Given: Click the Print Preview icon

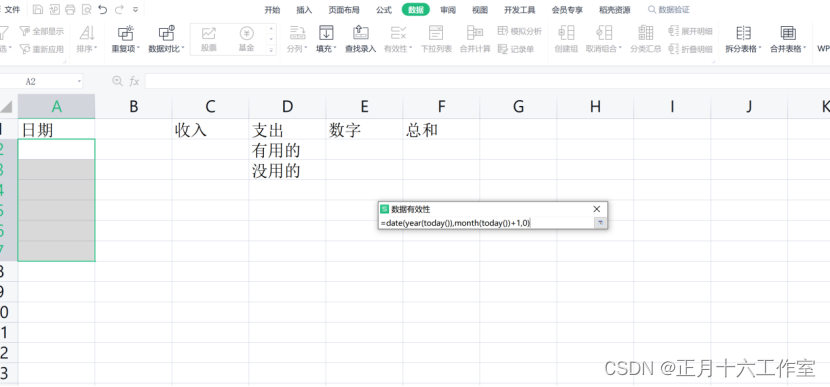Looking at the screenshot, I should pos(86,10).
